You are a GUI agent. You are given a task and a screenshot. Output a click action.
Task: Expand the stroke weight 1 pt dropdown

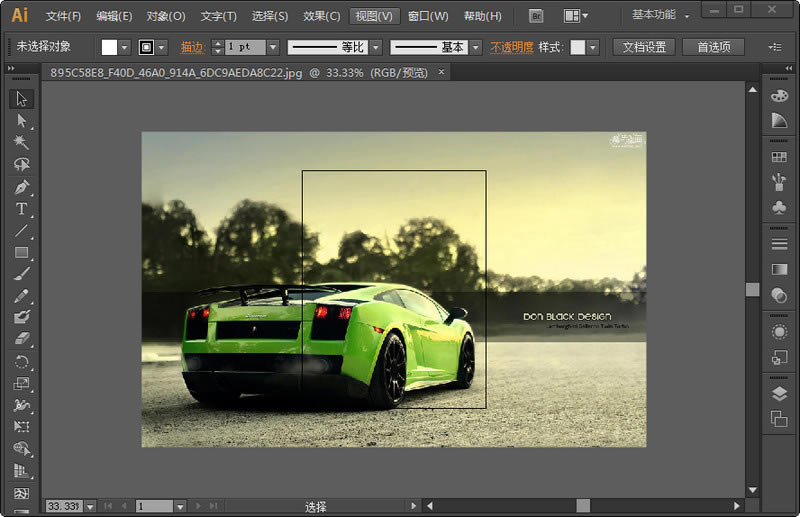[273, 47]
